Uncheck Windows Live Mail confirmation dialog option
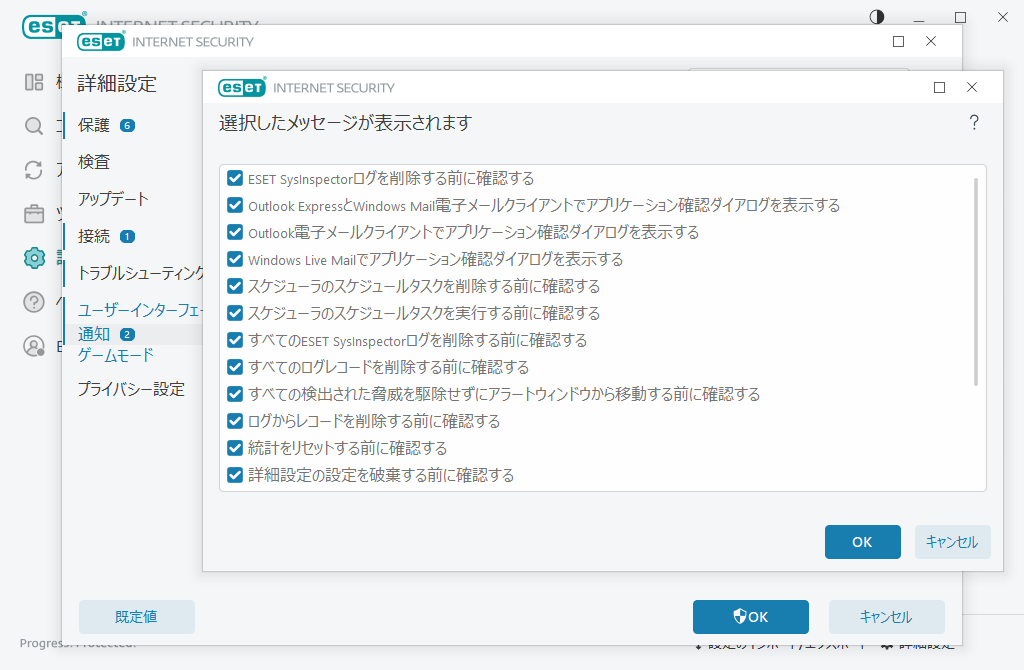Screen dimensions: 1024x670 click(235, 259)
